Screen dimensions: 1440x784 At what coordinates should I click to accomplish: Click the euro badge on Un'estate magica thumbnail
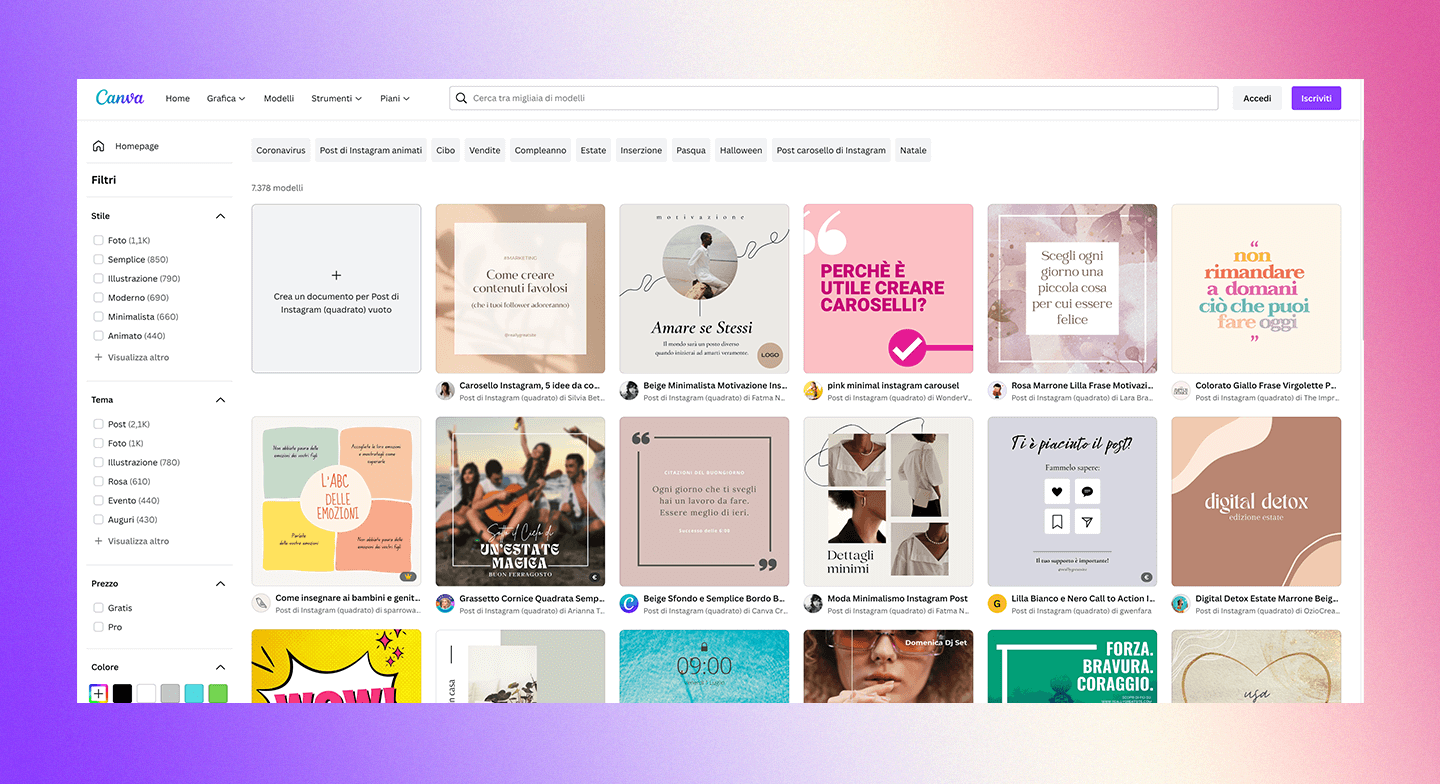pos(594,577)
